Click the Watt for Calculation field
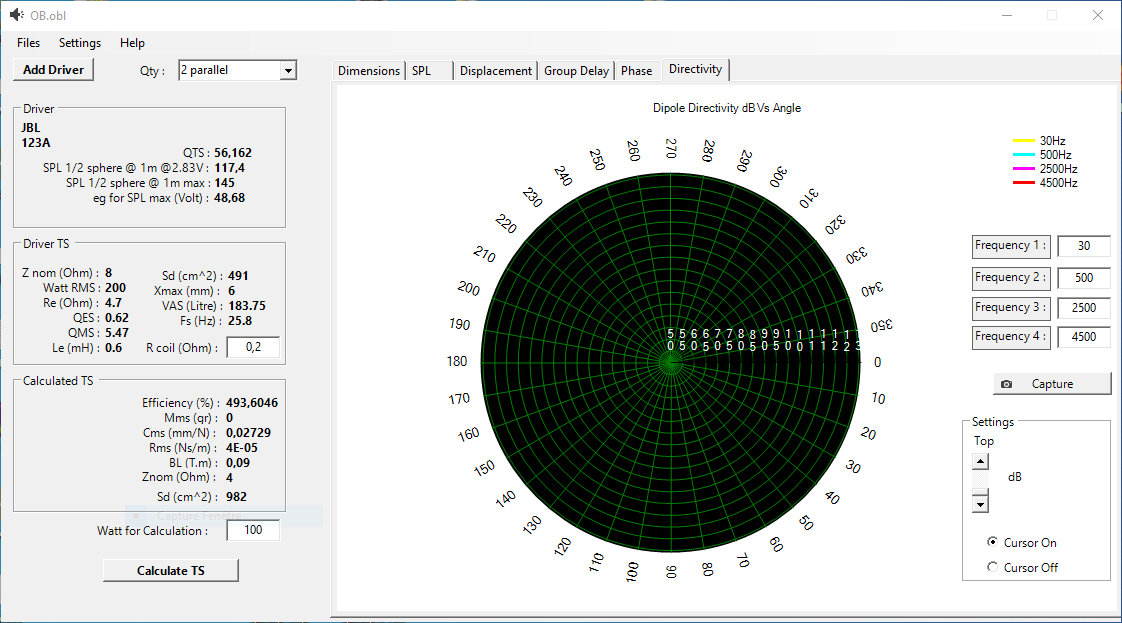Screen dimensions: 1122x623 click(253, 530)
